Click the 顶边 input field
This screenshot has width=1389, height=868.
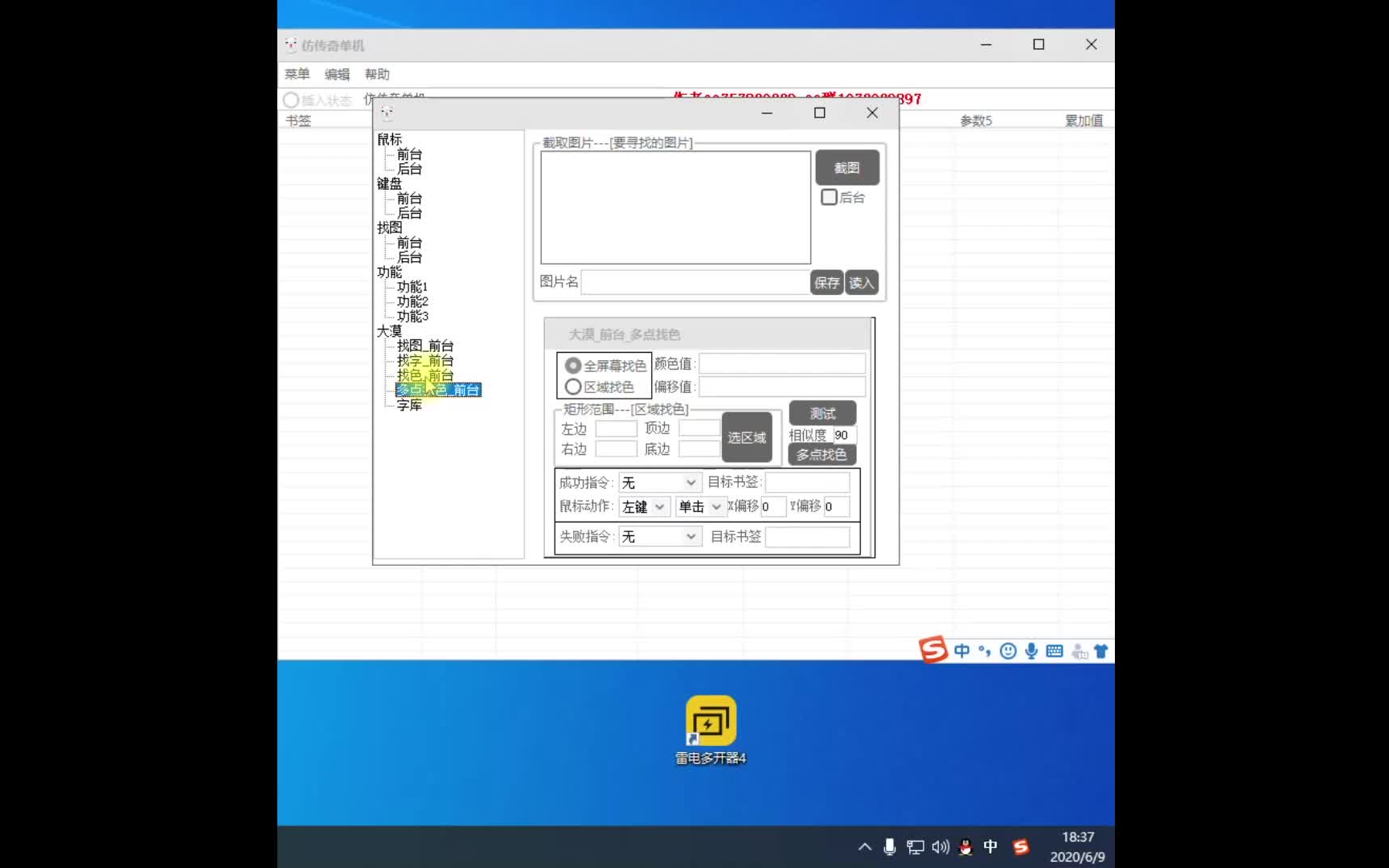click(x=700, y=428)
